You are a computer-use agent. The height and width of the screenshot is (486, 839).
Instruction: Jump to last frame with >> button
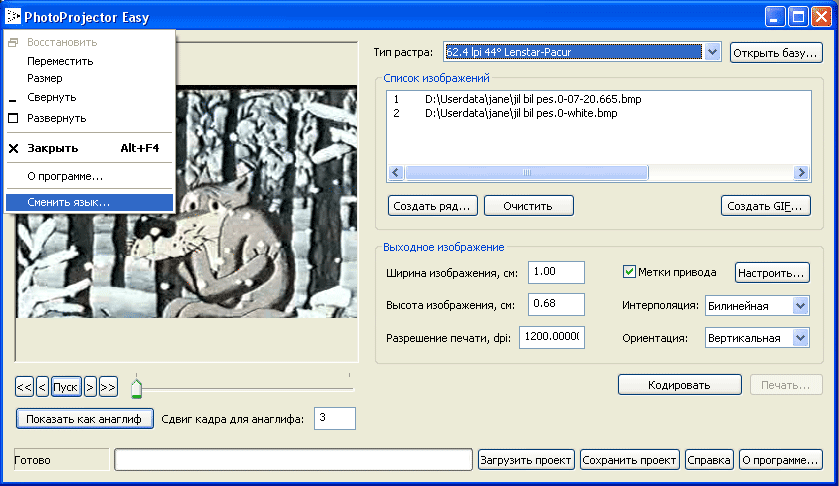point(108,387)
